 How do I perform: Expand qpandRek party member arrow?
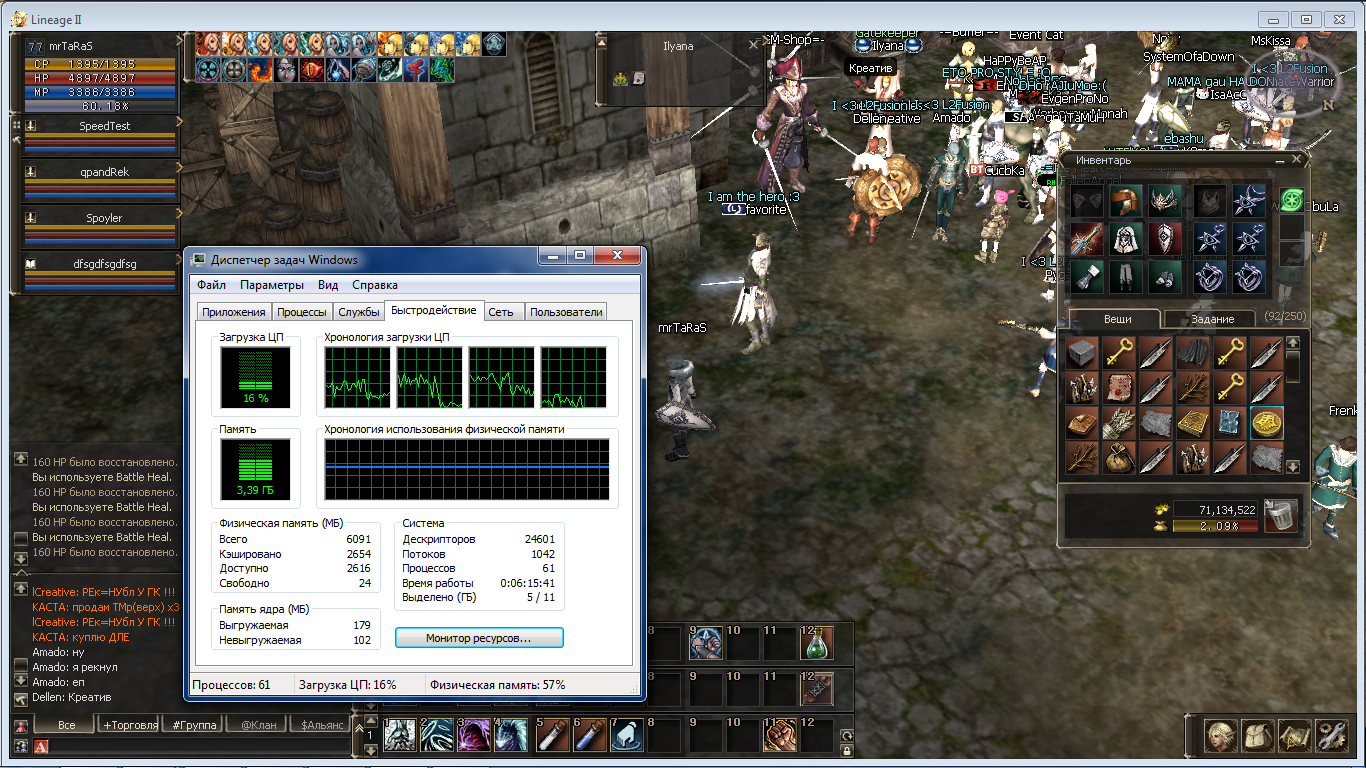click(x=180, y=167)
